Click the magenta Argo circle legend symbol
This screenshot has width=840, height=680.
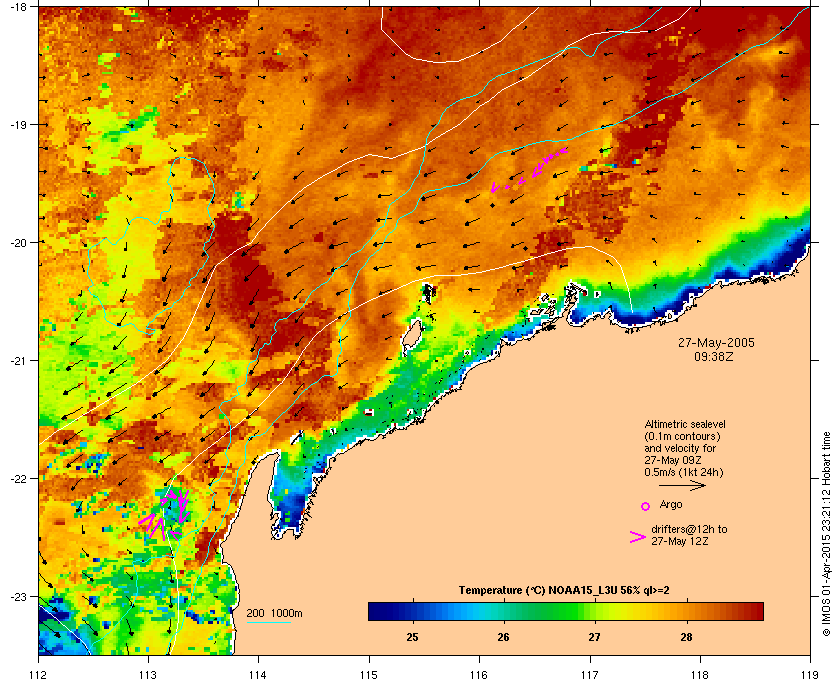click(x=645, y=506)
